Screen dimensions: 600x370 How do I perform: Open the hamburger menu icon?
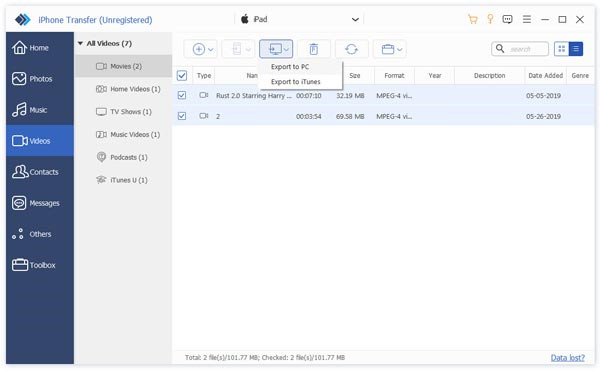pyautogui.click(x=527, y=19)
